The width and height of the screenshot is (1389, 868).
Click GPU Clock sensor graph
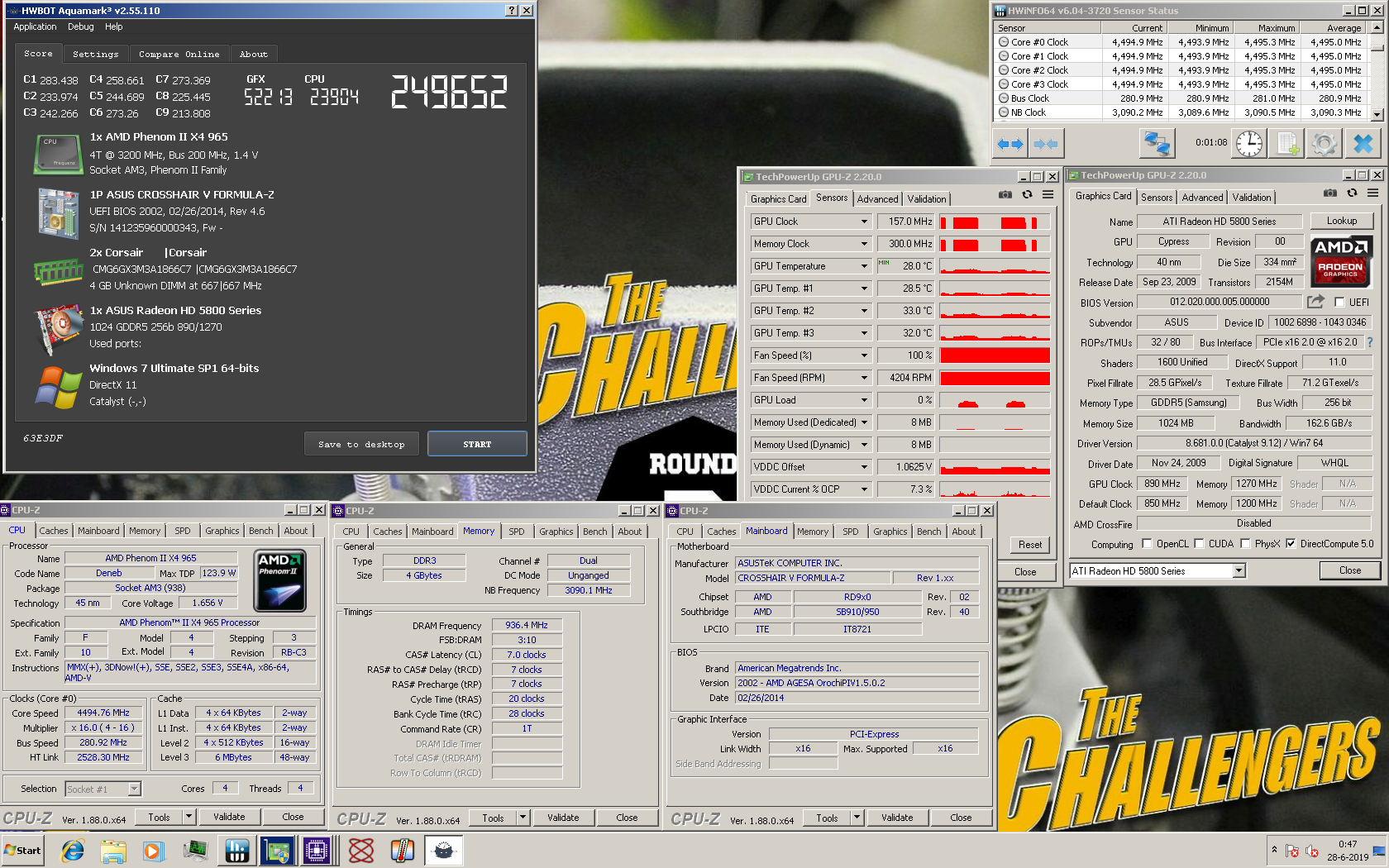tap(995, 222)
